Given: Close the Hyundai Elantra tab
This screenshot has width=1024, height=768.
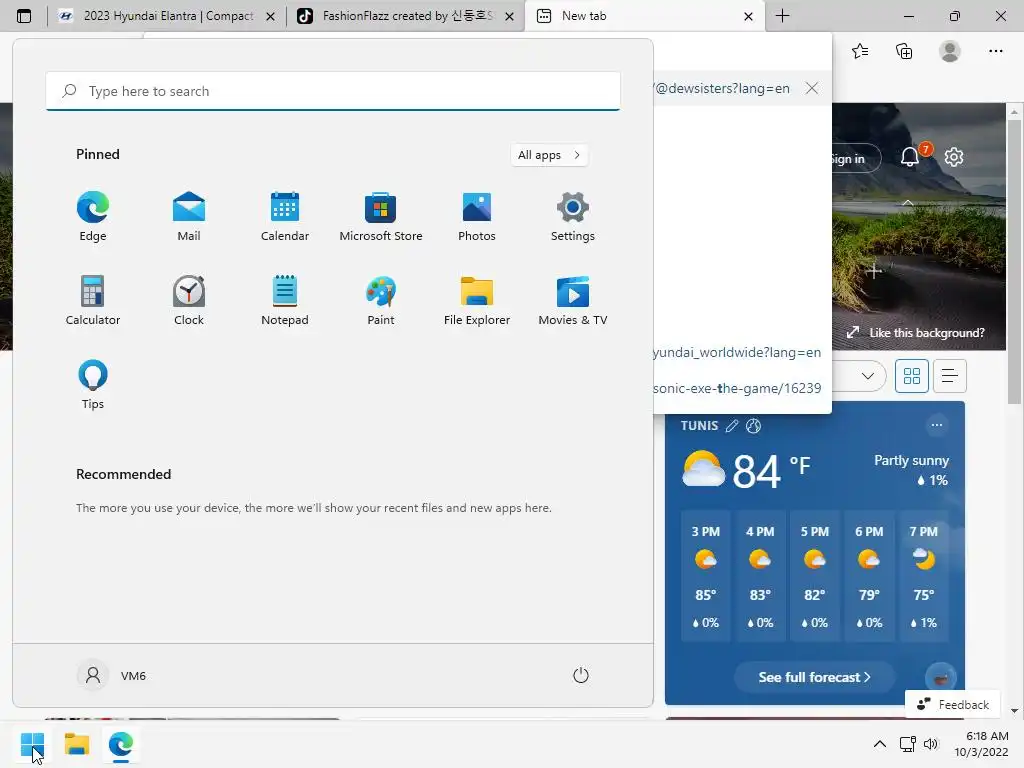Looking at the screenshot, I should (x=270, y=16).
